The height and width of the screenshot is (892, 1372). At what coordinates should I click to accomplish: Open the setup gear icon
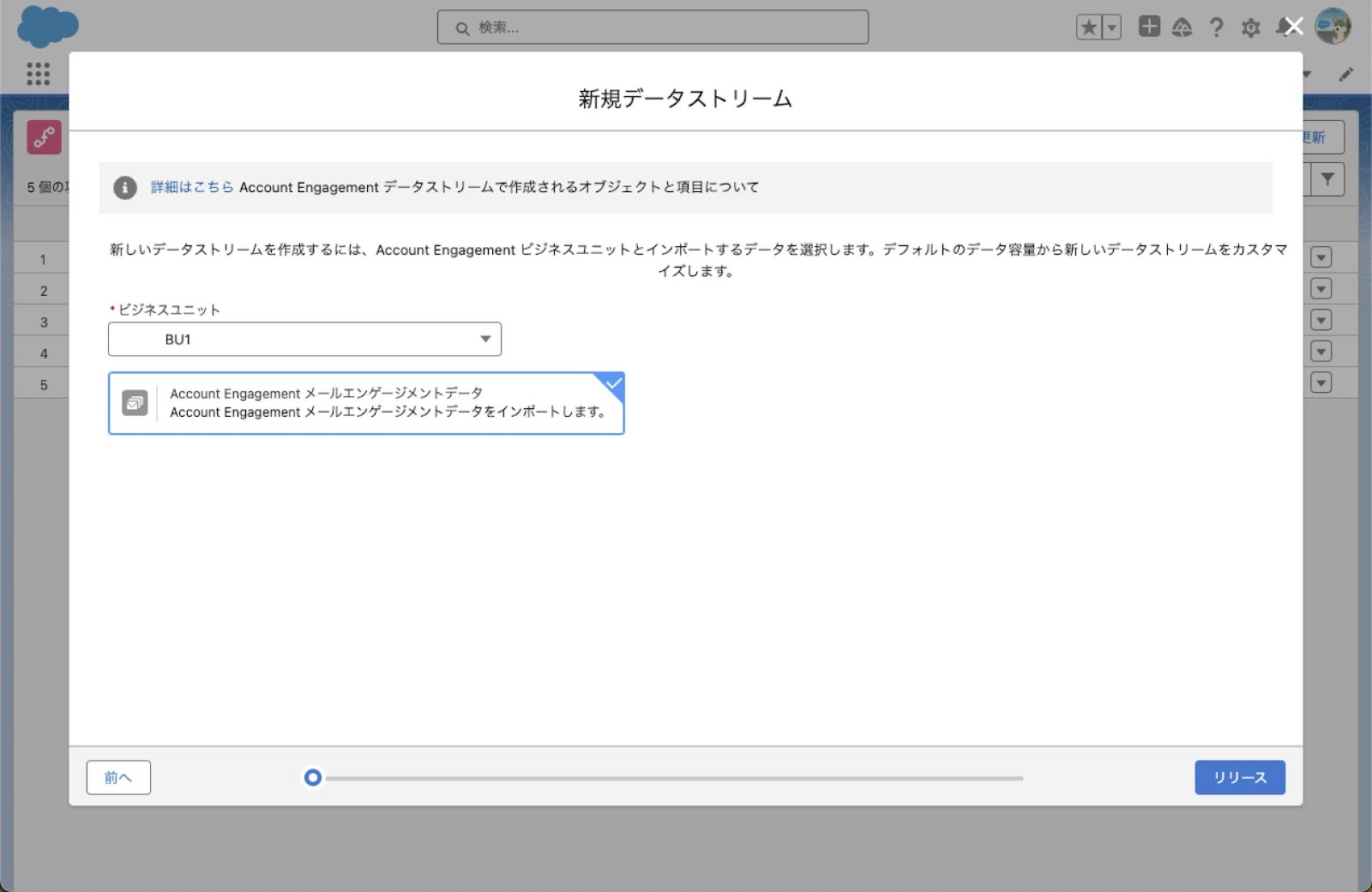(x=1250, y=28)
